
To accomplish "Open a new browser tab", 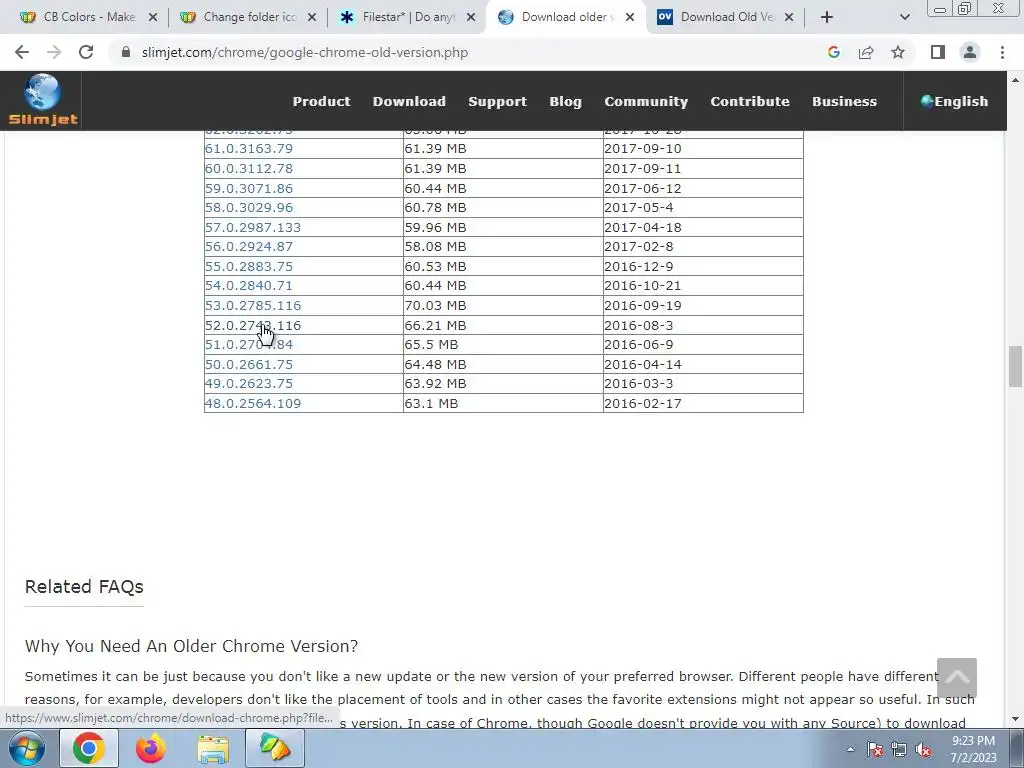I will (827, 17).
